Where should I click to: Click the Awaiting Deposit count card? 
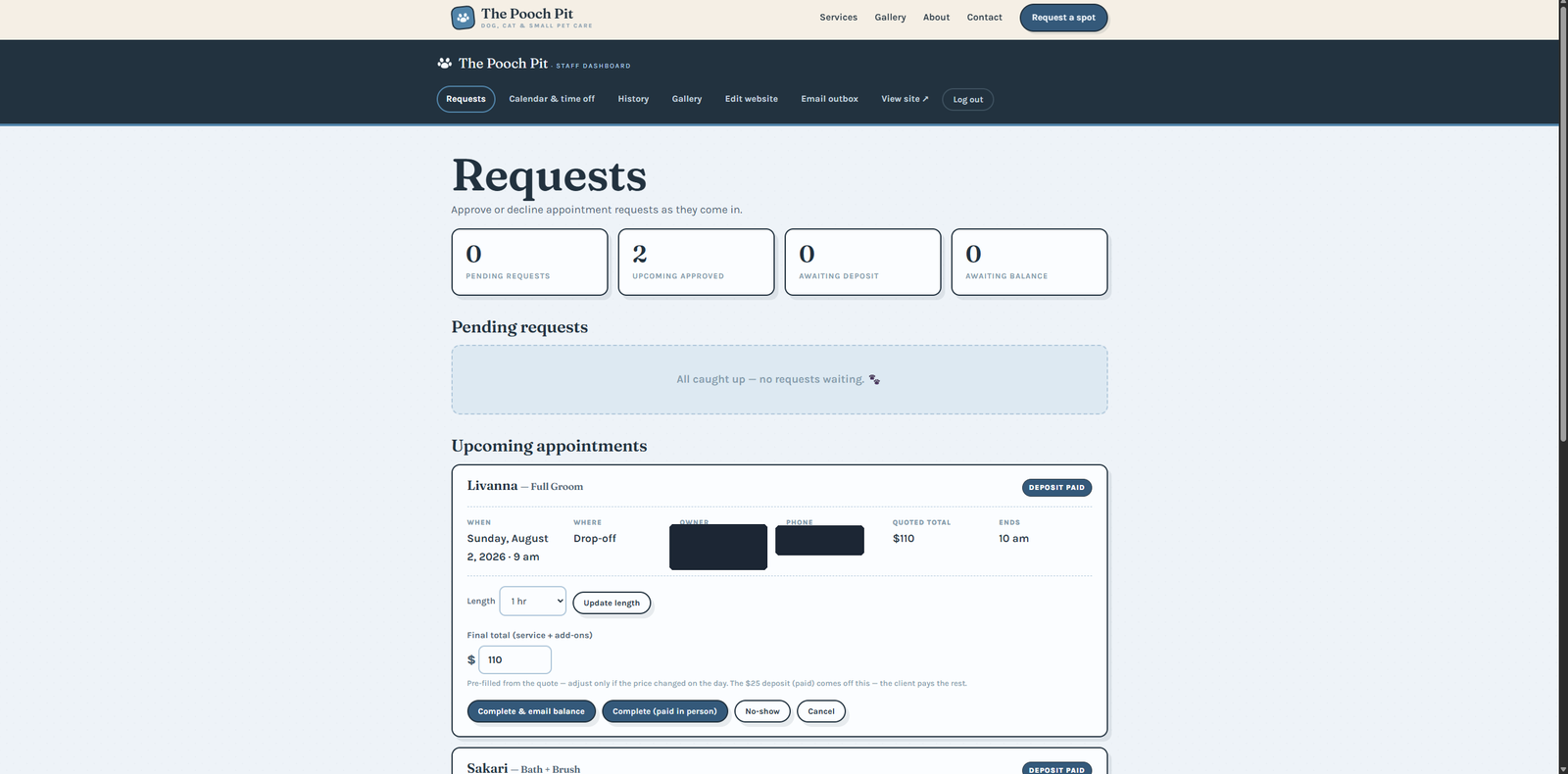(x=863, y=263)
